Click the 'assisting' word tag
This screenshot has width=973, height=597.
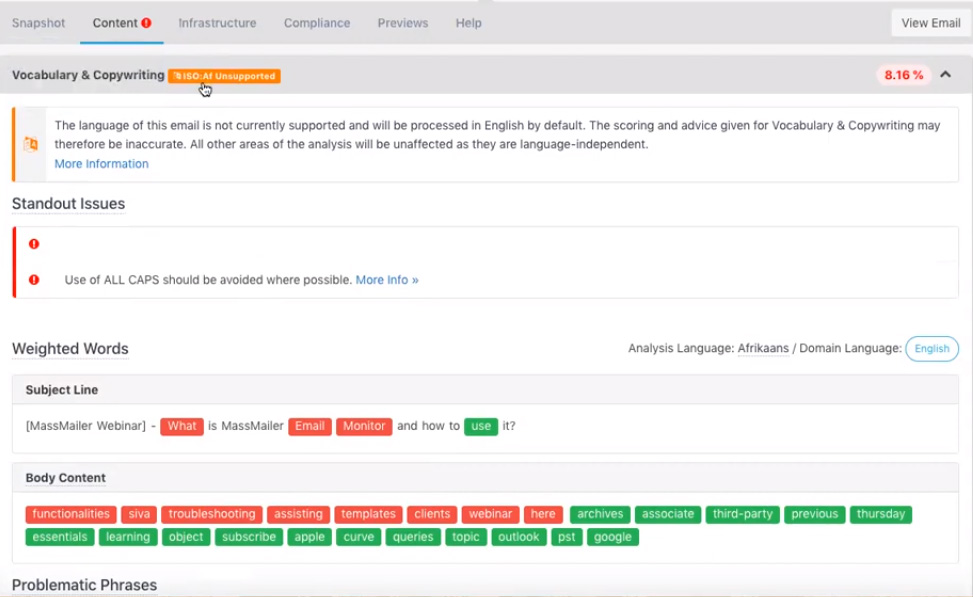[298, 514]
